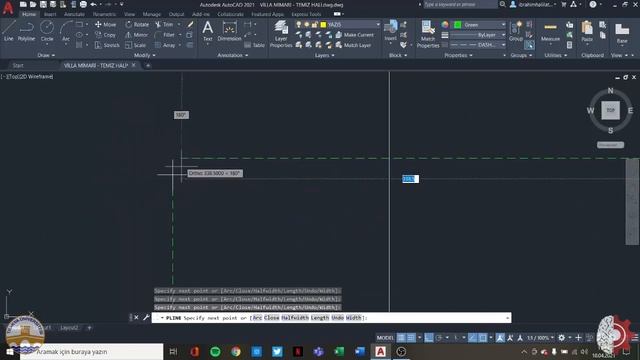Expand the Draw panel
Image resolution: width=640 pixels, height=360 pixels.
click(x=46, y=55)
